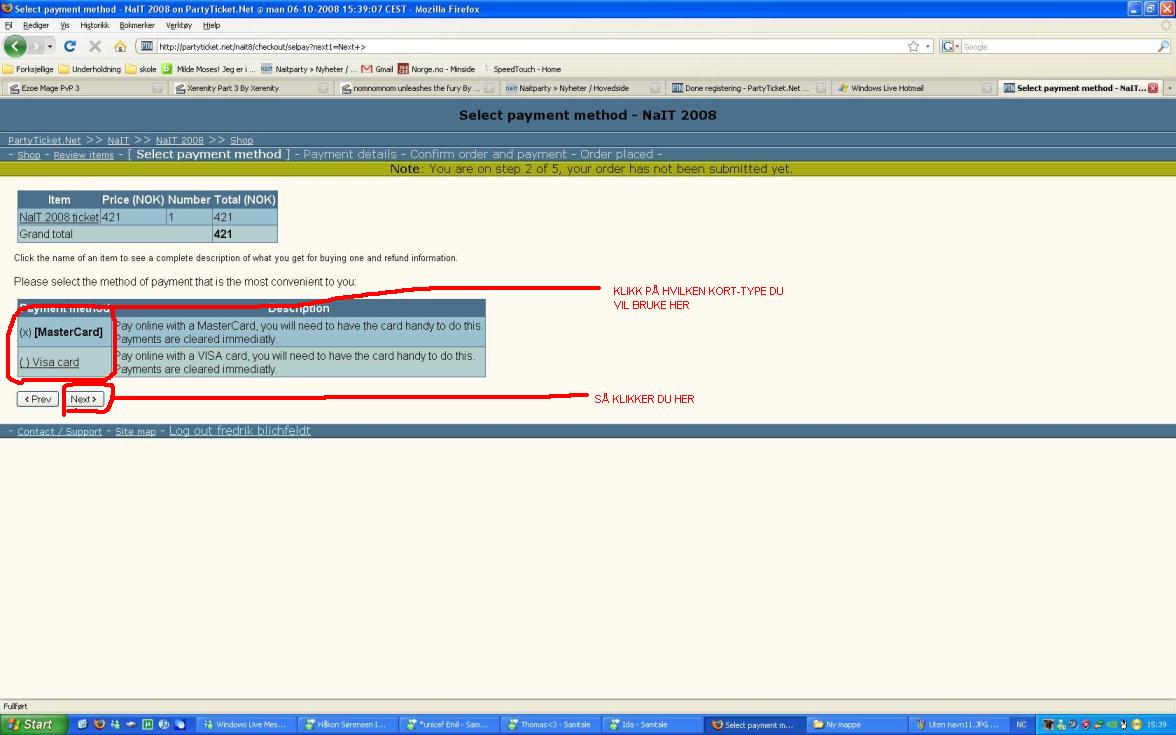Open Windows Live Messenger from the taskbar
The width and height of the screenshot is (1176, 735).
tap(244, 724)
